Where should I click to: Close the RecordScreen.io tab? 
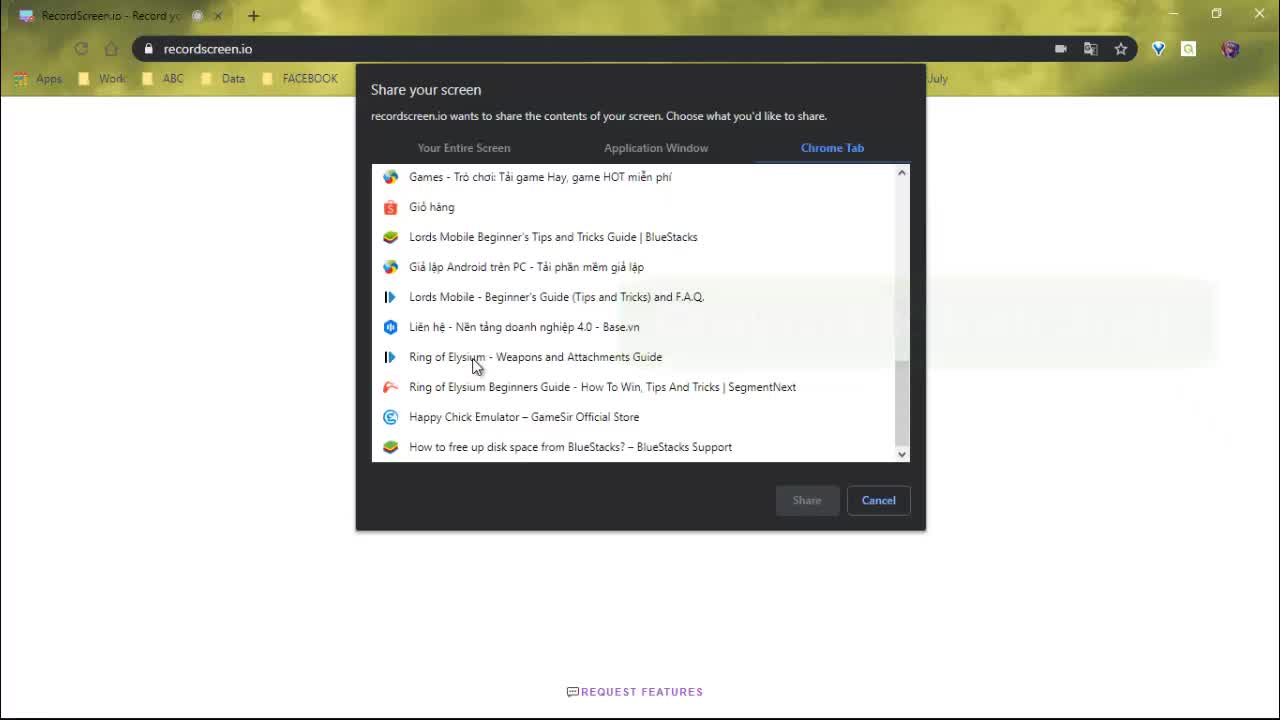(x=218, y=16)
